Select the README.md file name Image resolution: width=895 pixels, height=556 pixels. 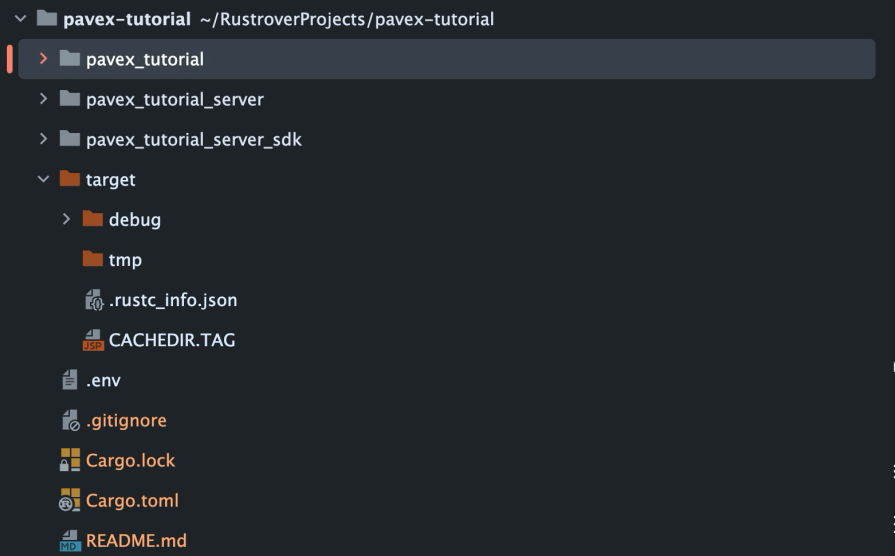point(136,541)
